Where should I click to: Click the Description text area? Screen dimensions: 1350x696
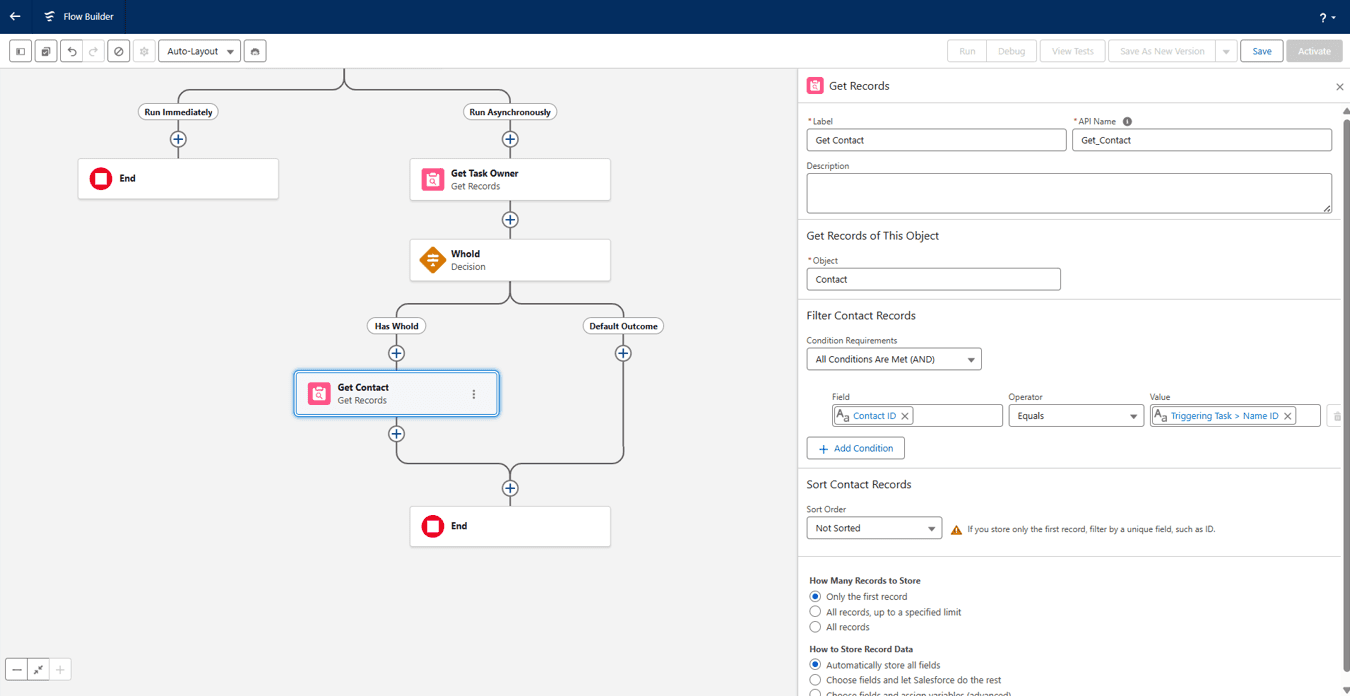(x=1069, y=193)
